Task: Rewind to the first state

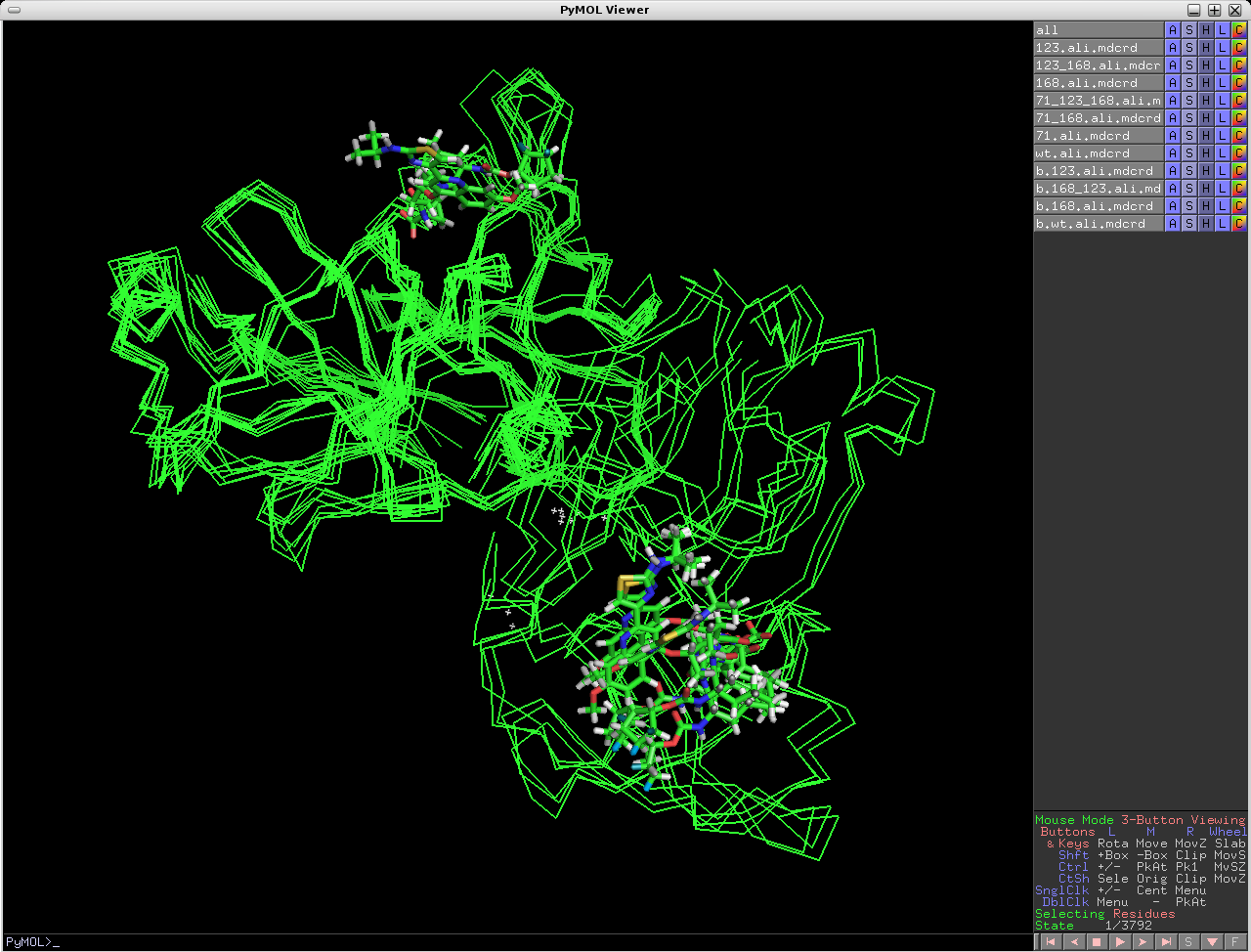Action: coord(1051,942)
